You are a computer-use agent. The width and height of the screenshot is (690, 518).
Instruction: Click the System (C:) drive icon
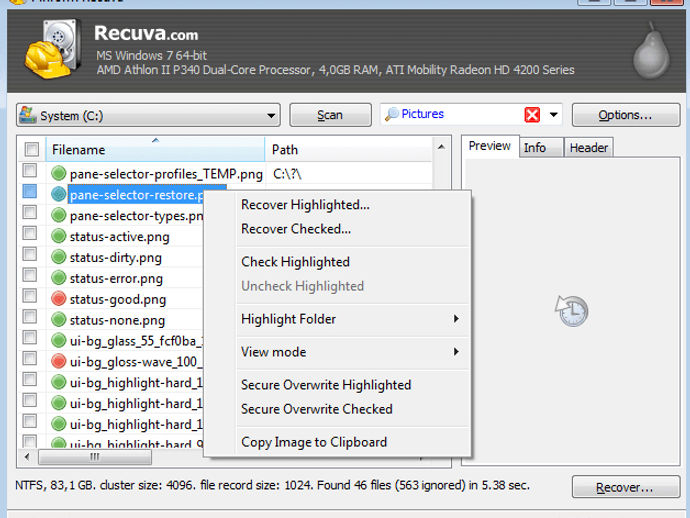(28, 115)
